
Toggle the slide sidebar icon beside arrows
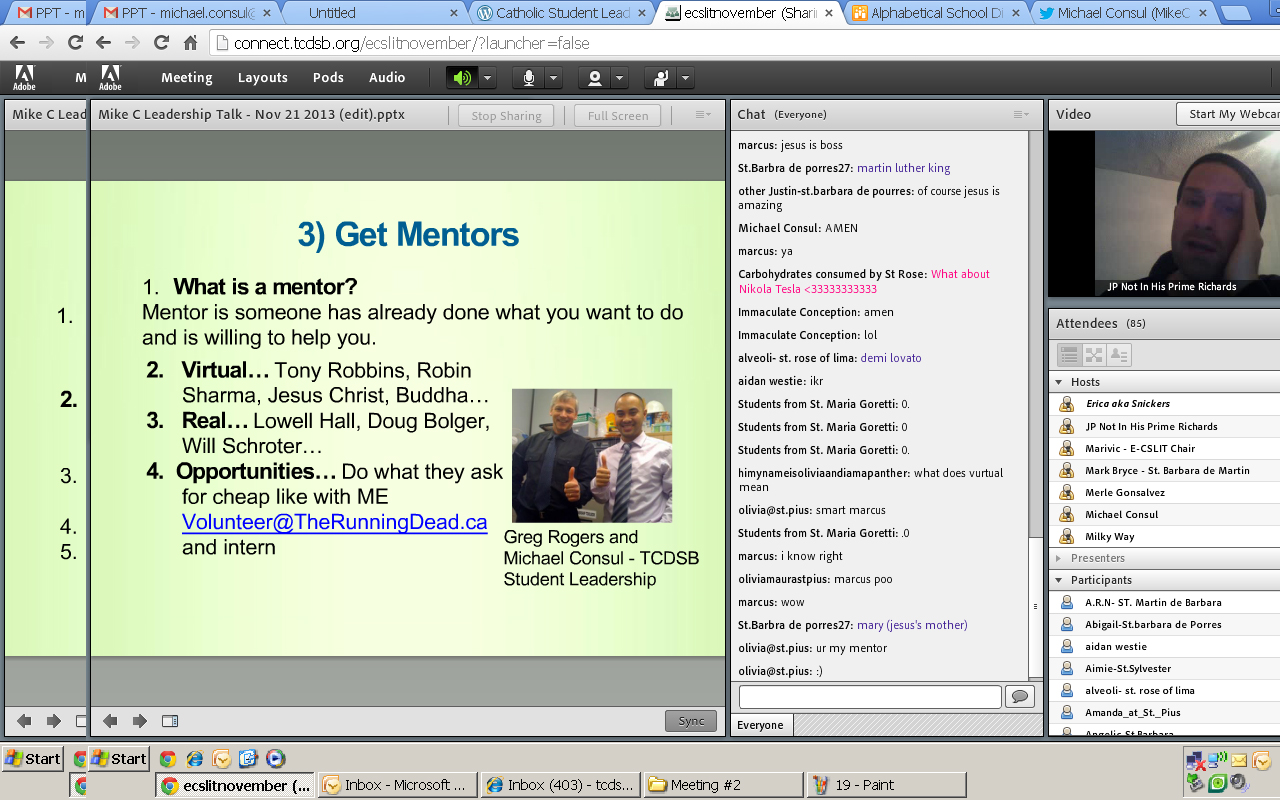click(x=170, y=721)
